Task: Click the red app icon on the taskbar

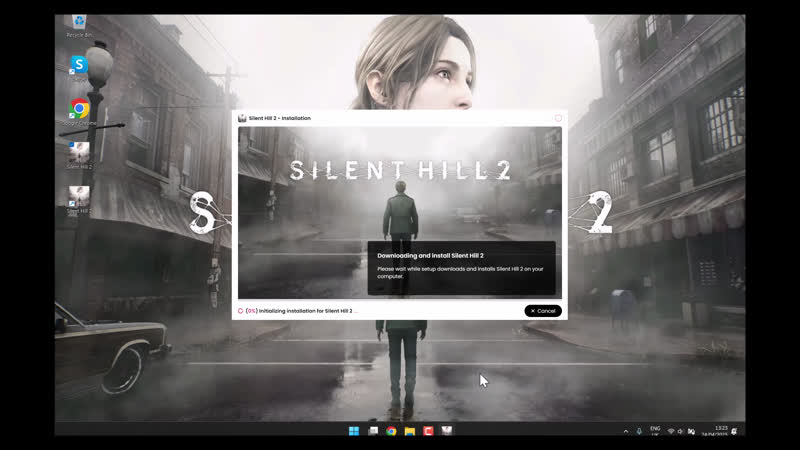Action: click(428, 431)
